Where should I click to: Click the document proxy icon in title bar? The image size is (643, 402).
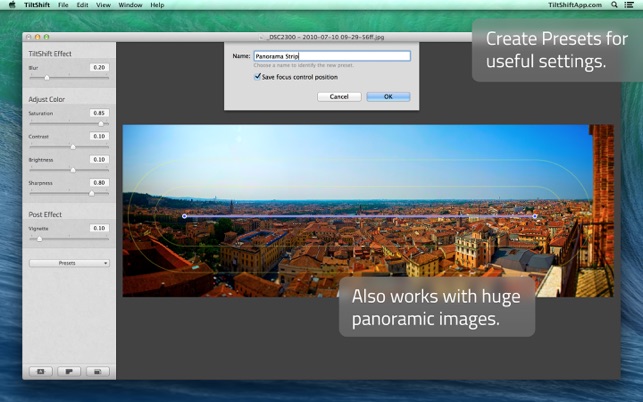coord(262,37)
